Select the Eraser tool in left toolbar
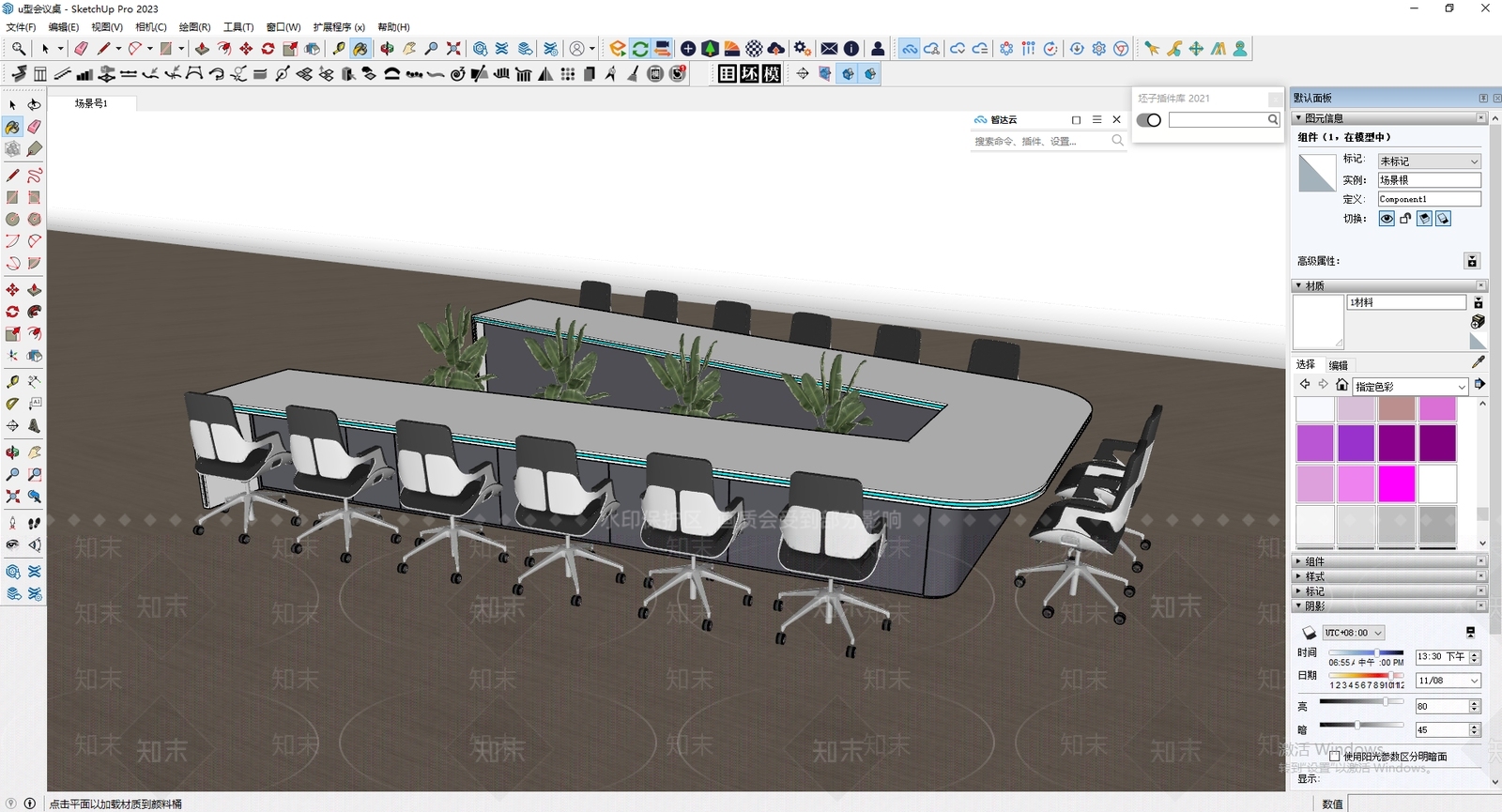The width and height of the screenshot is (1502, 812). click(x=34, y=127)
